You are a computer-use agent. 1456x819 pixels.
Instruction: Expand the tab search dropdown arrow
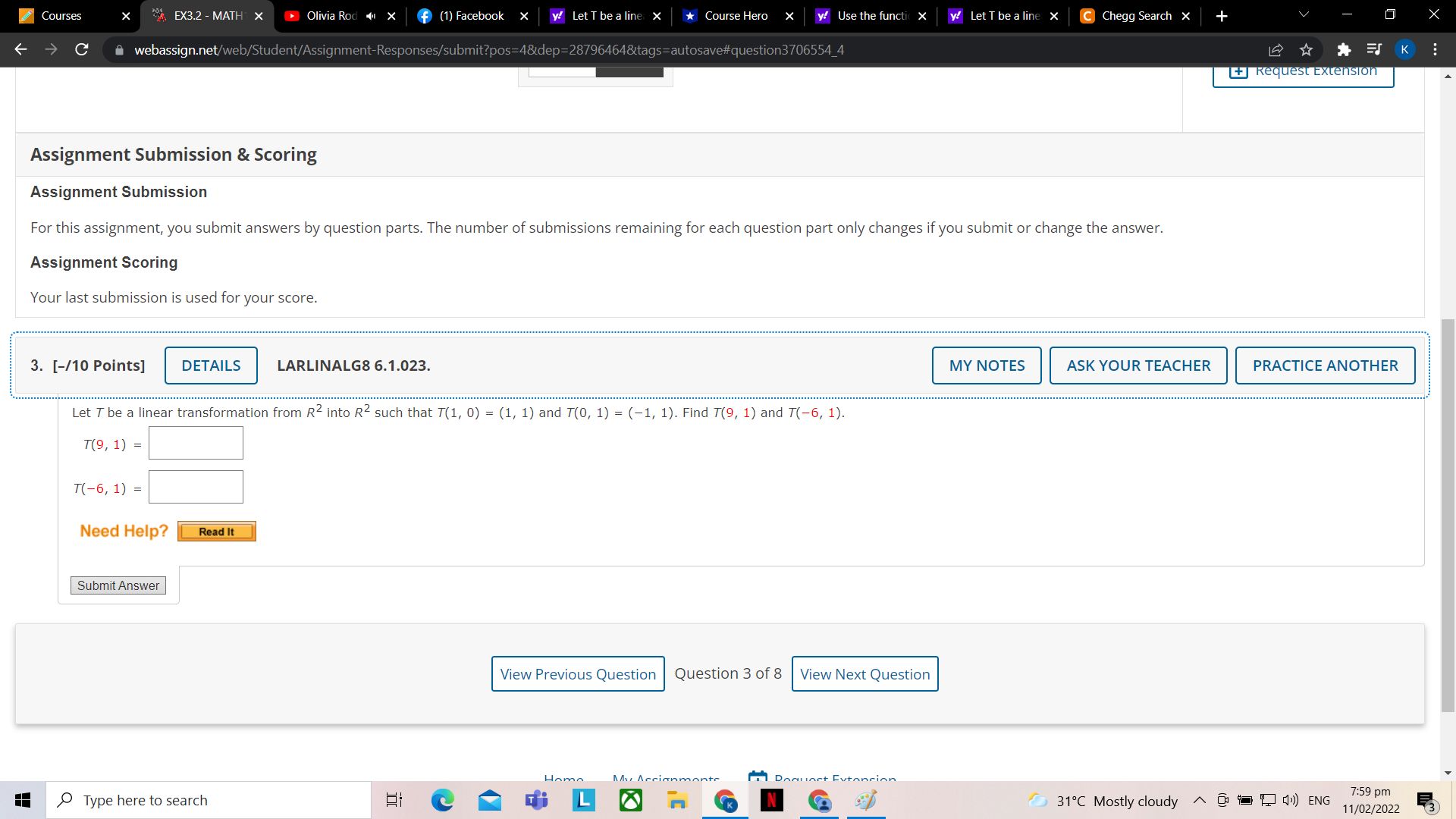(x=1304, y=15)
